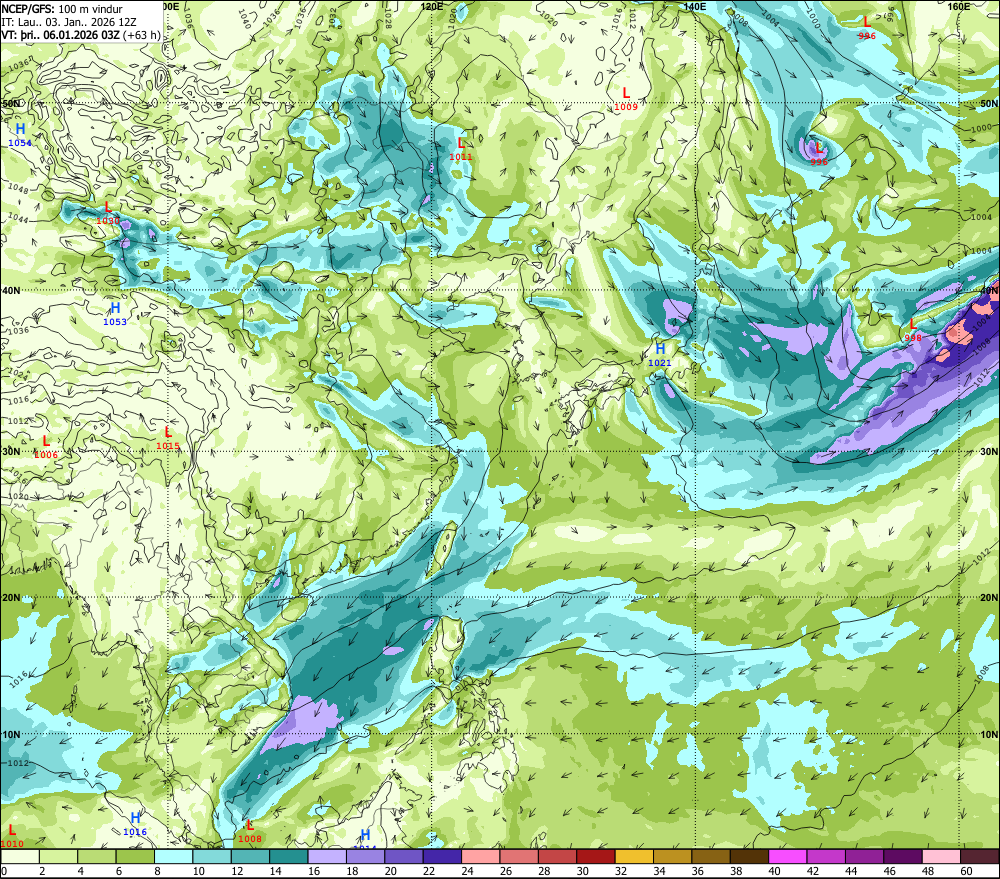Click the 'NCEP/GFS: 100 m vindur' title text
1000x879 pixels.
coord(62,9)
